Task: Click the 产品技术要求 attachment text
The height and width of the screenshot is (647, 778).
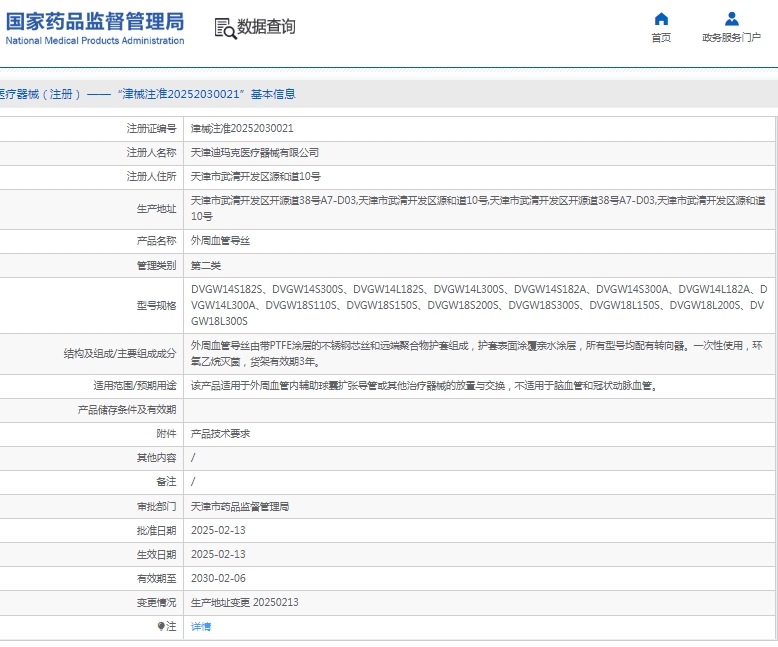Action: [221, 433]
